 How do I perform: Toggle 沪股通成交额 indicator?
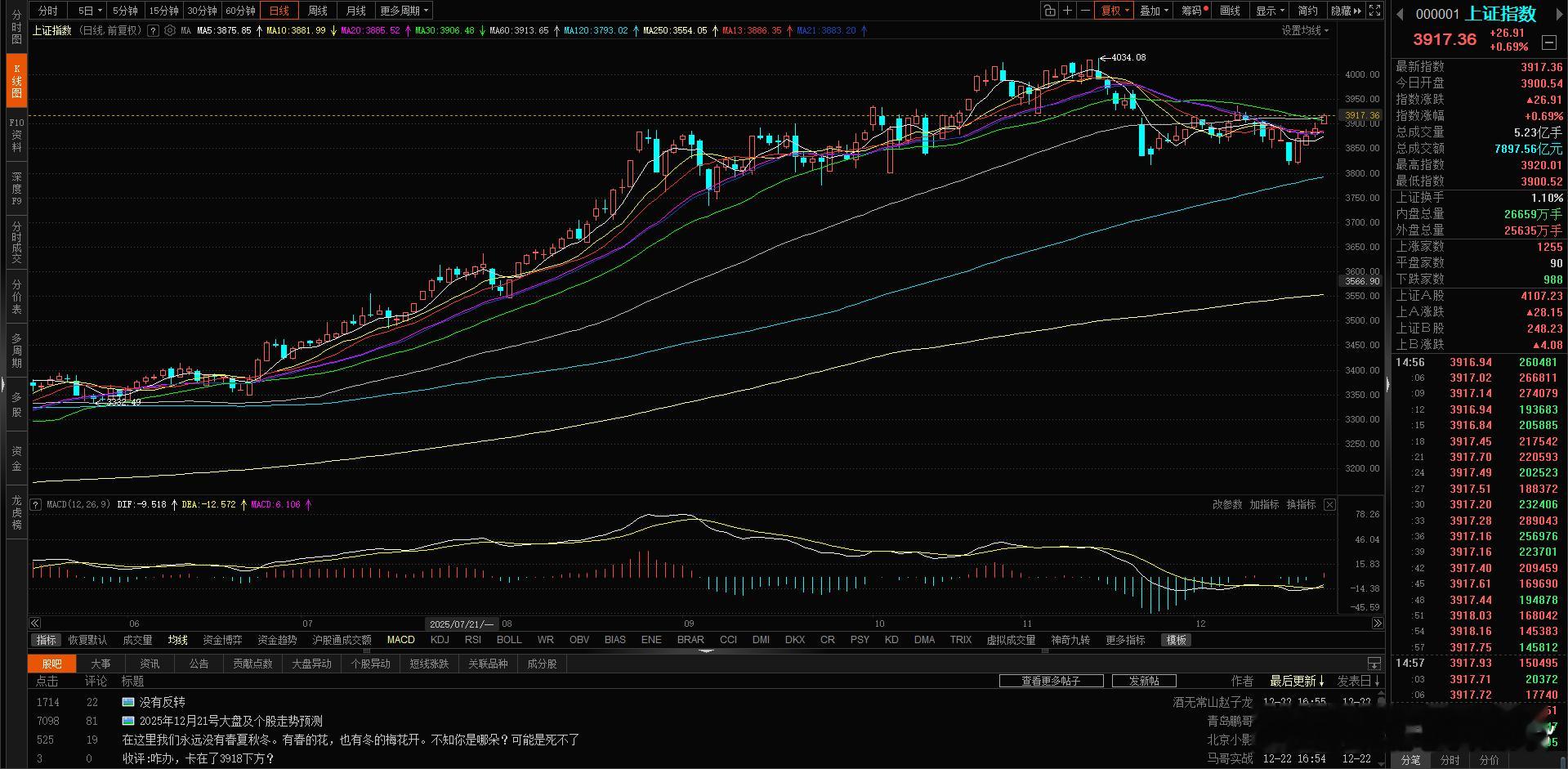(342, 640)
